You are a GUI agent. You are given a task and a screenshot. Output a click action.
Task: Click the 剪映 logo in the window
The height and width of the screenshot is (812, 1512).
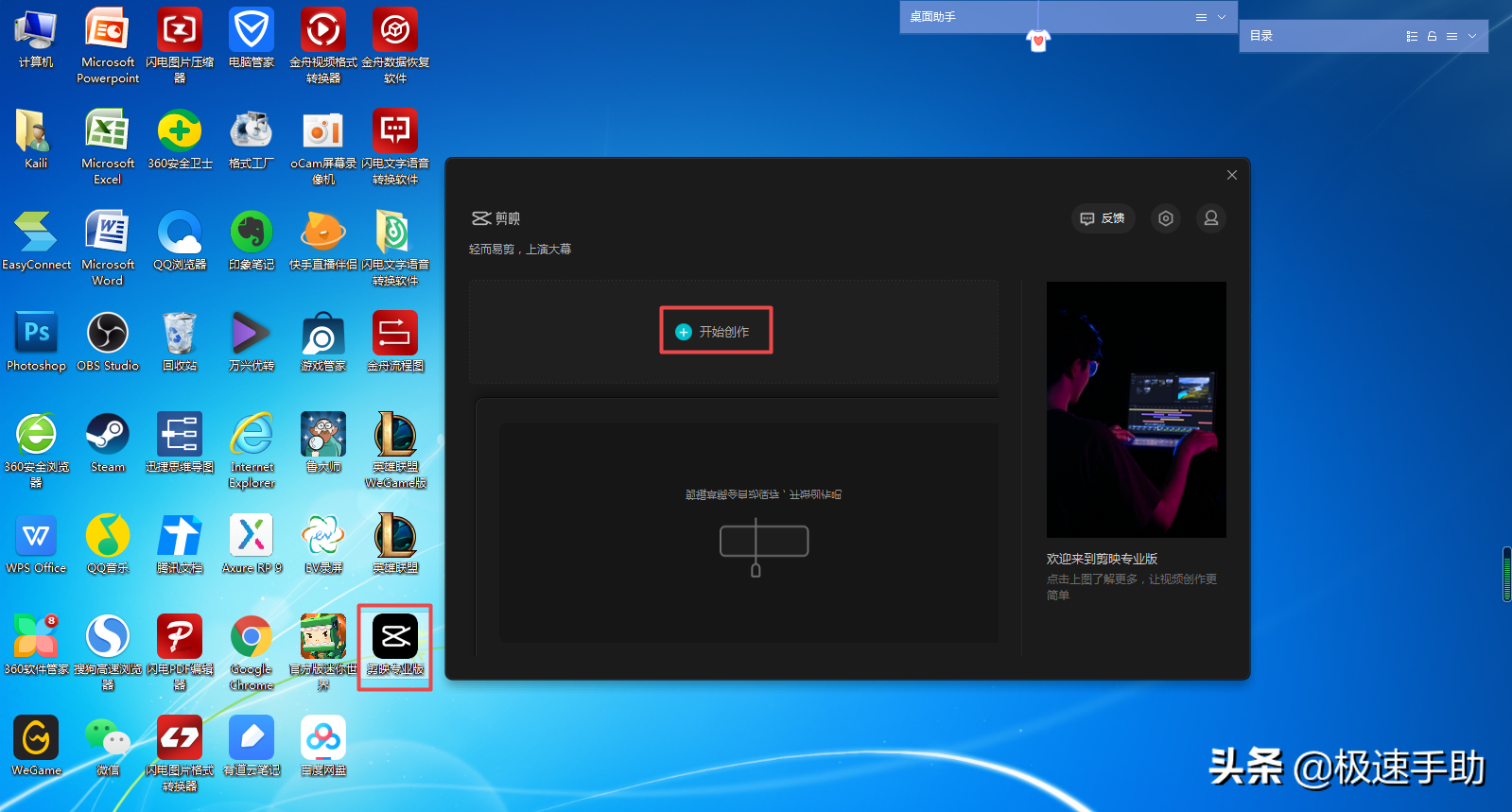click(x=495, y=218)
